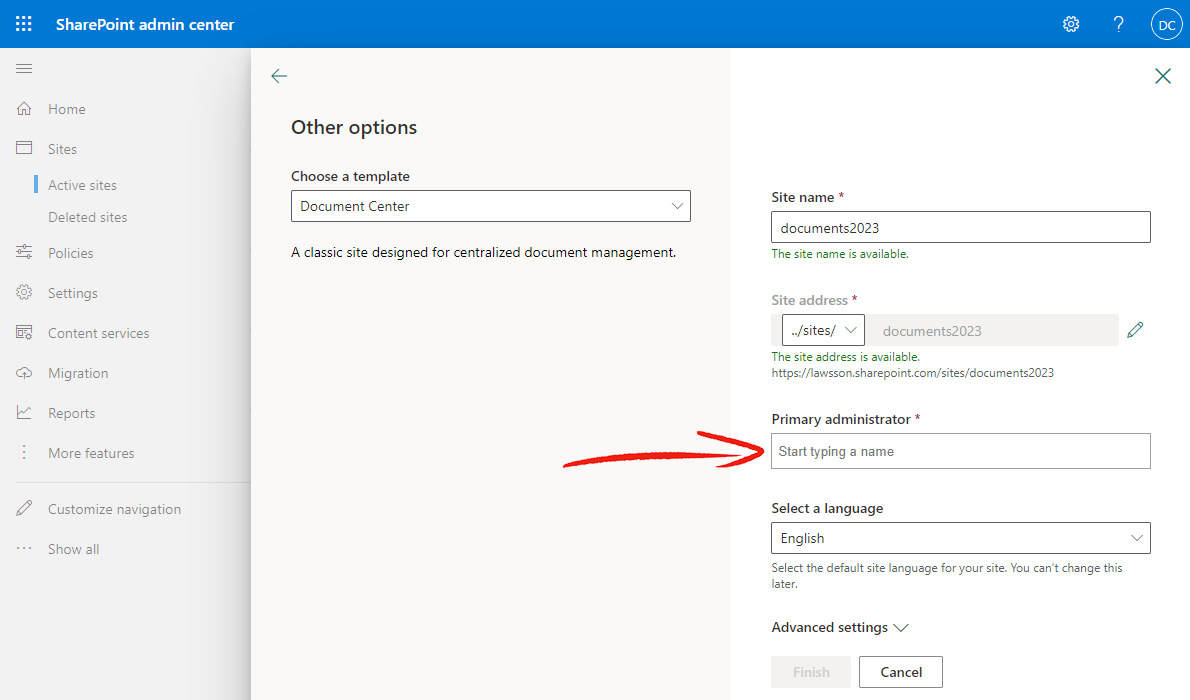Open the settings gear in header
Image resolution: width=1190 pixels, height=700 pixels.
point(1071,24)
